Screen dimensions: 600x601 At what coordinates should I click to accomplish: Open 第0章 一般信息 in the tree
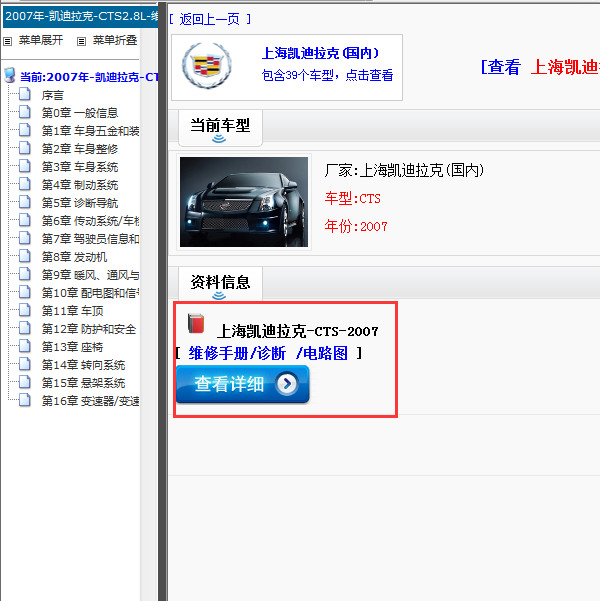(79, 113)
